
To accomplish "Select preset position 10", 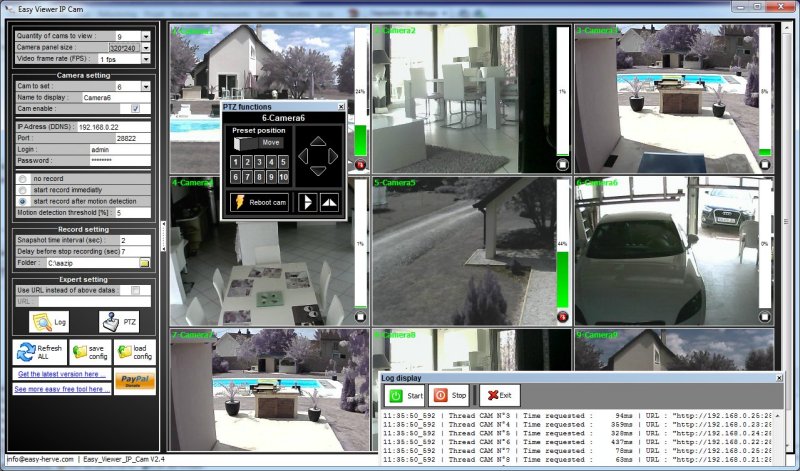I will tap(283, 177).
